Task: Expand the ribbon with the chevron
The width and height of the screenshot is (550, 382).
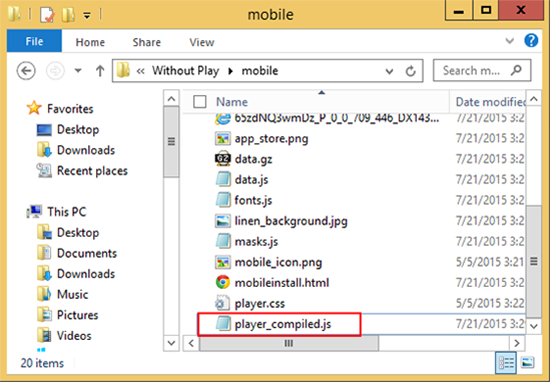Action: tap(509, 41)
